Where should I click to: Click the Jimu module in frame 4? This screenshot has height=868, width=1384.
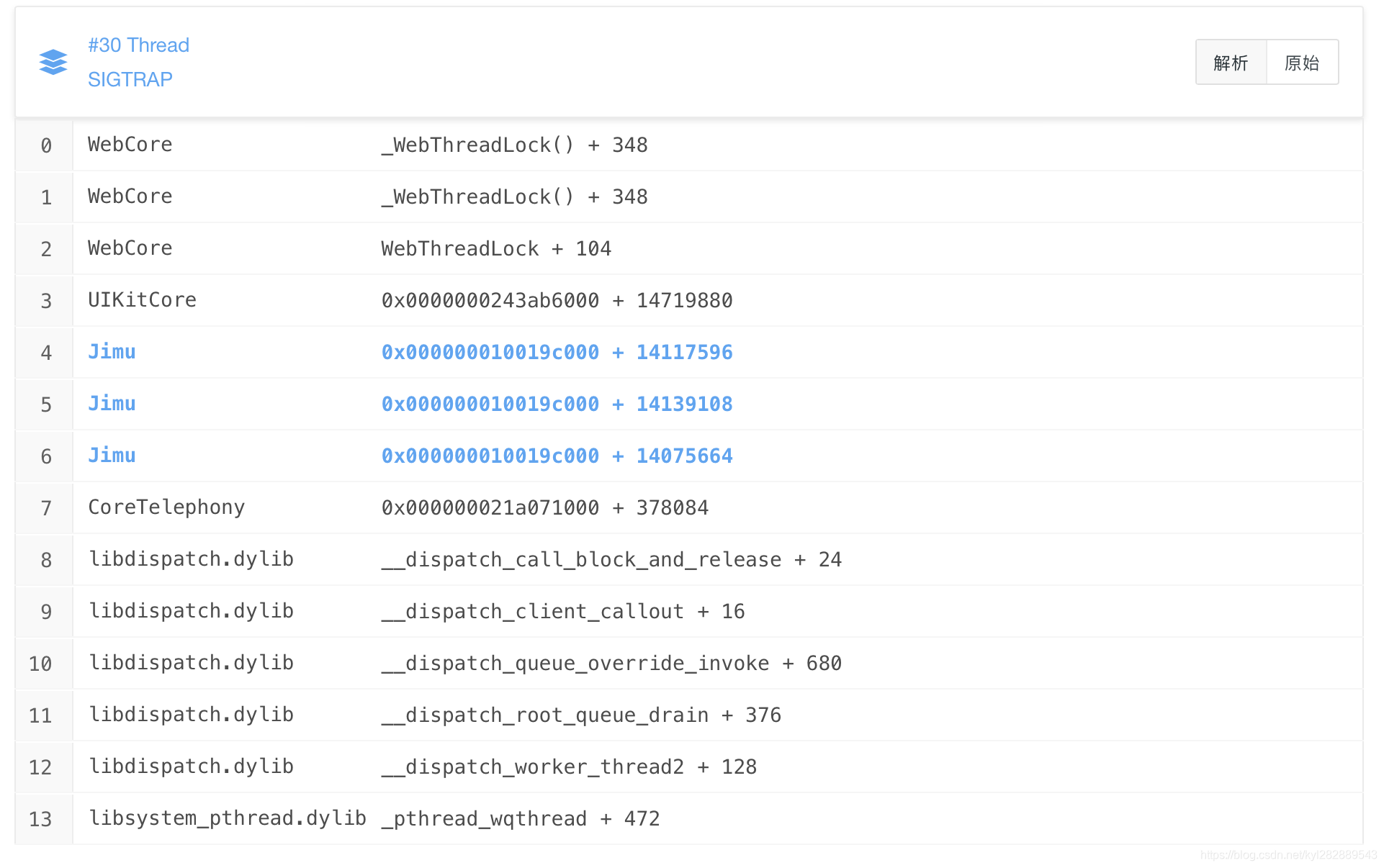[112, 352]
